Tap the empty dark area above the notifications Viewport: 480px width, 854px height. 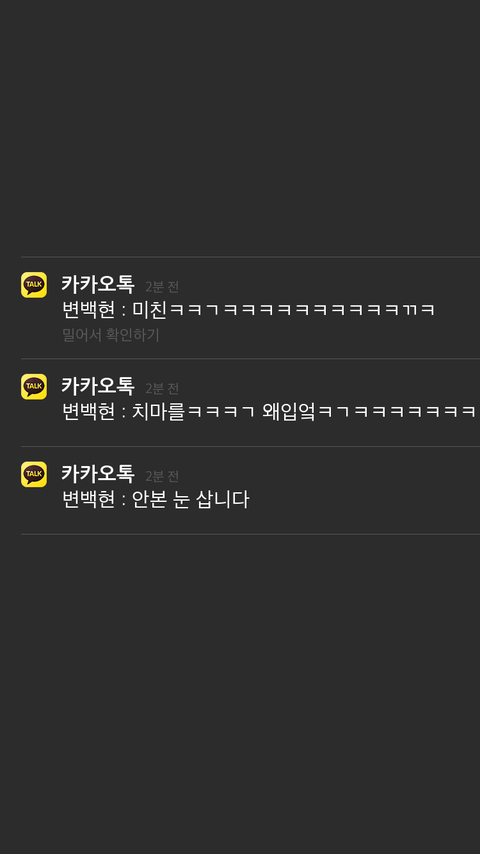(240, 128)
